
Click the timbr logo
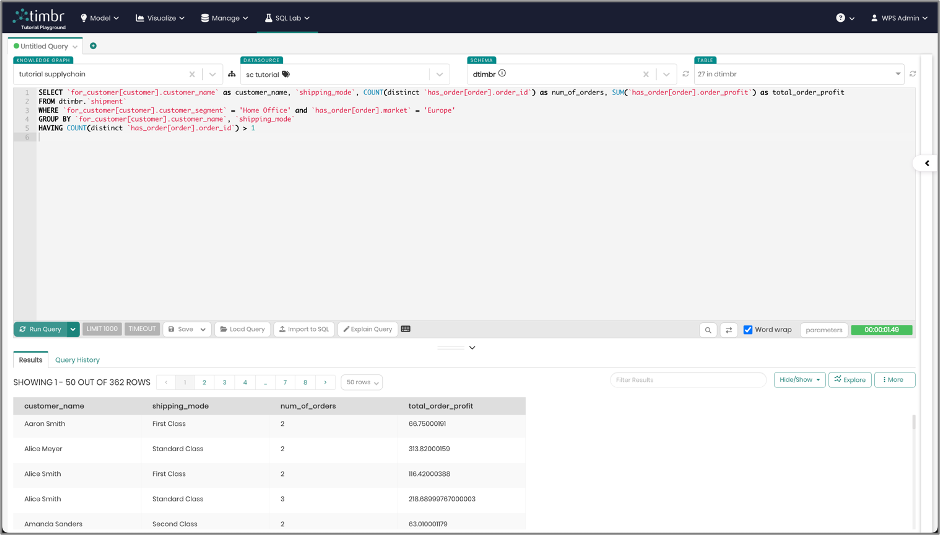[x=40, y=19]
